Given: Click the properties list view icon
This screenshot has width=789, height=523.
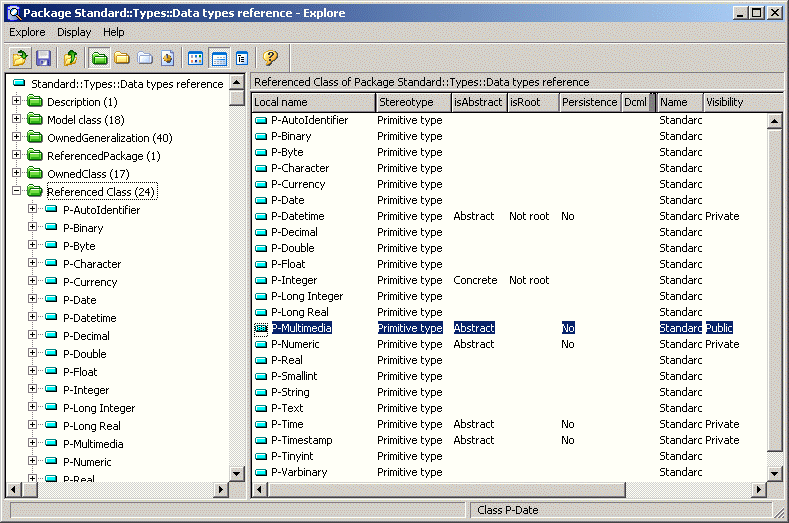Looking at the screenshot, I should (242, 58).
